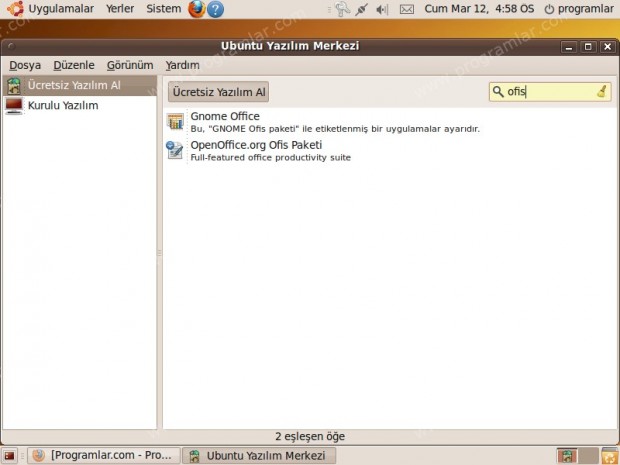Open the Yardım menu

182,65
